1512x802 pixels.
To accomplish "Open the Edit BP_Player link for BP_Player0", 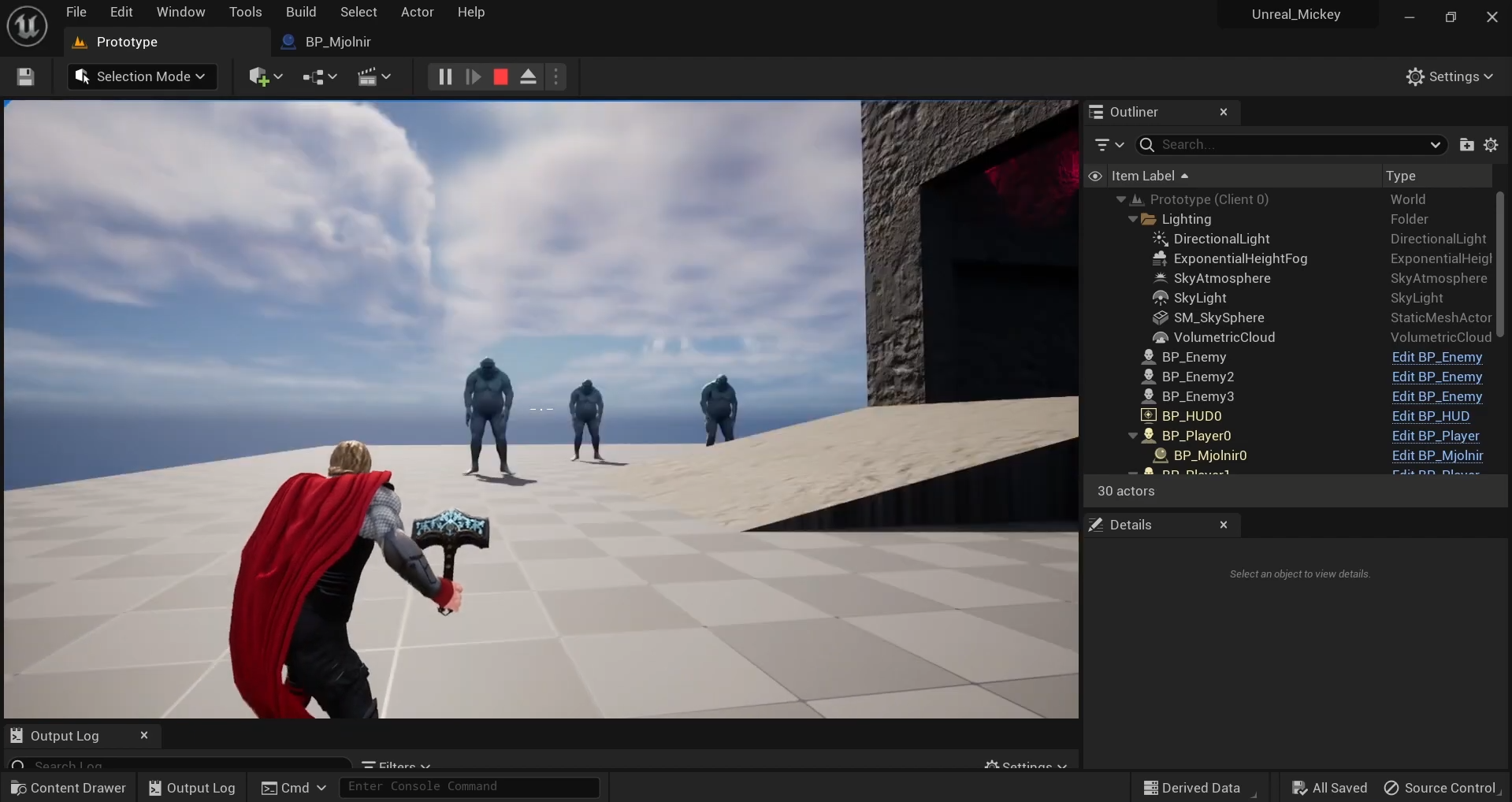I will point(1435,436).
